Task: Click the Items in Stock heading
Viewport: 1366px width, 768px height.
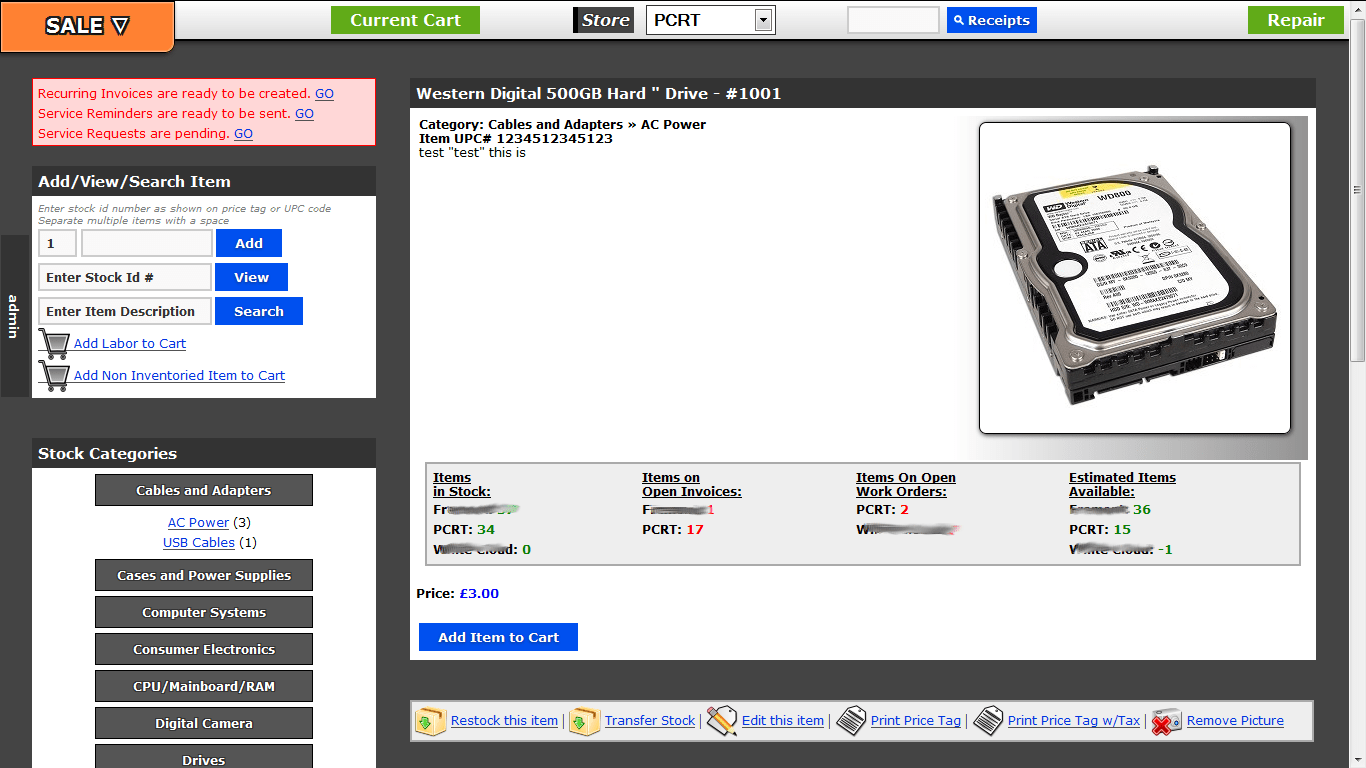Action: pos(462,485)
